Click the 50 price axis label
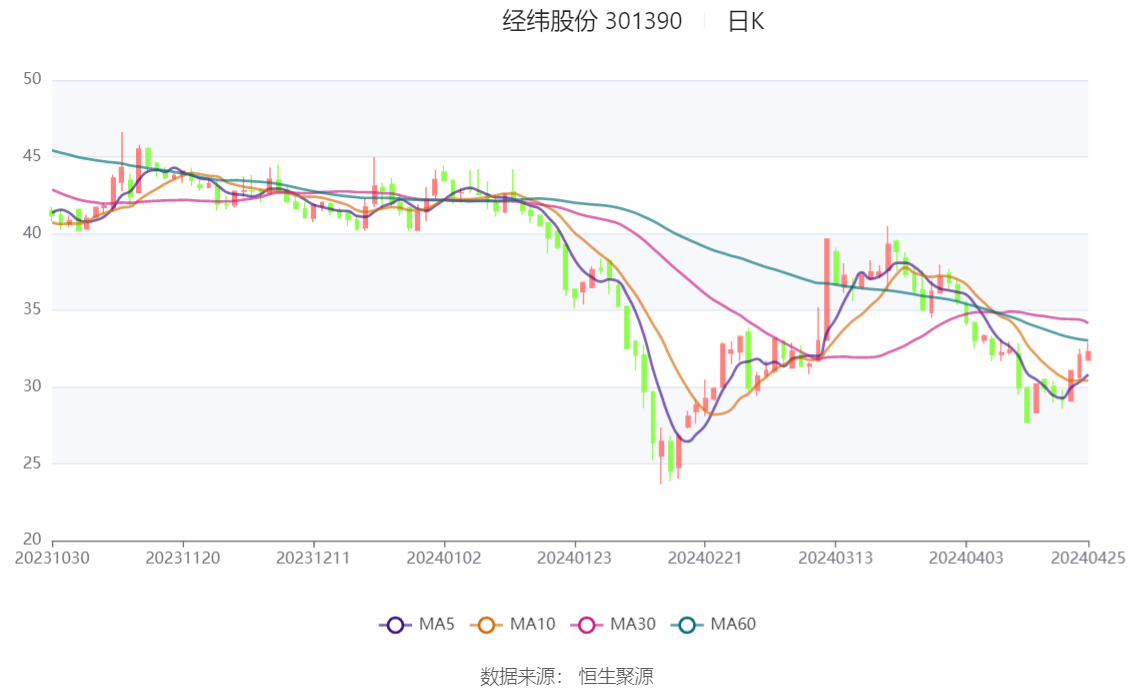 click(x=32, y=79)
